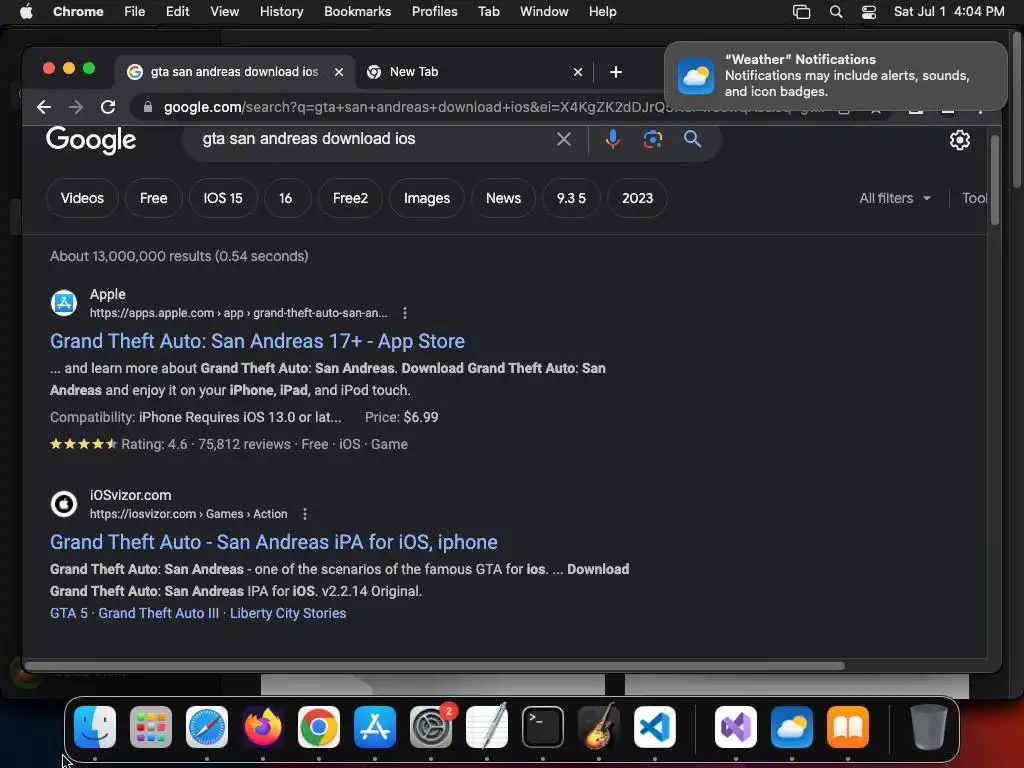Start voice search with the microphone icon
This screenshot has height=768, width=1024.
[613, 139]
